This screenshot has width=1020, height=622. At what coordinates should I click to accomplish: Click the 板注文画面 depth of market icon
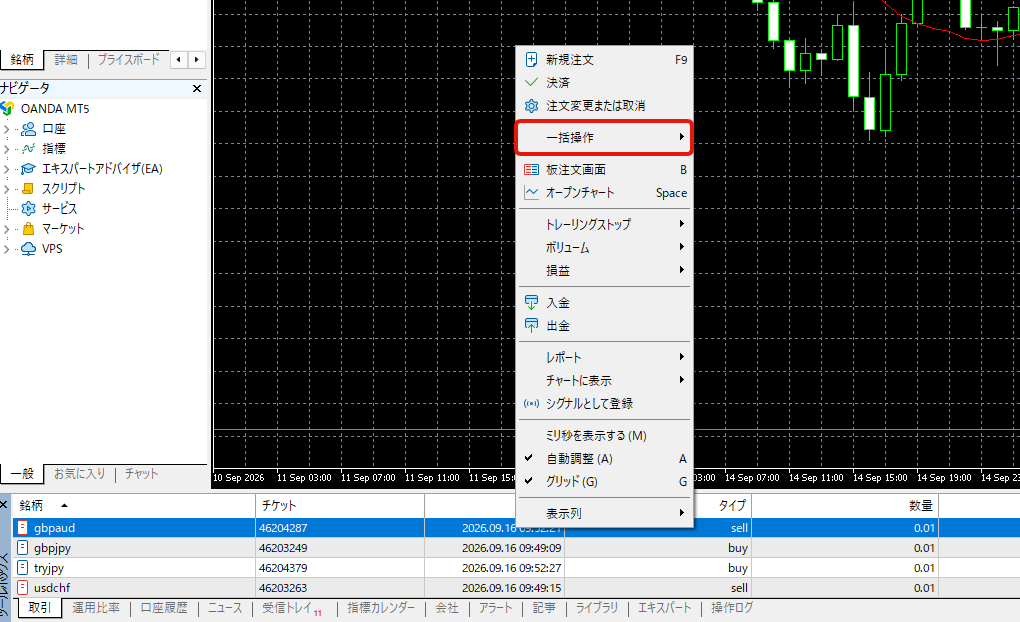pyautogui.click(x=531, y=170)
